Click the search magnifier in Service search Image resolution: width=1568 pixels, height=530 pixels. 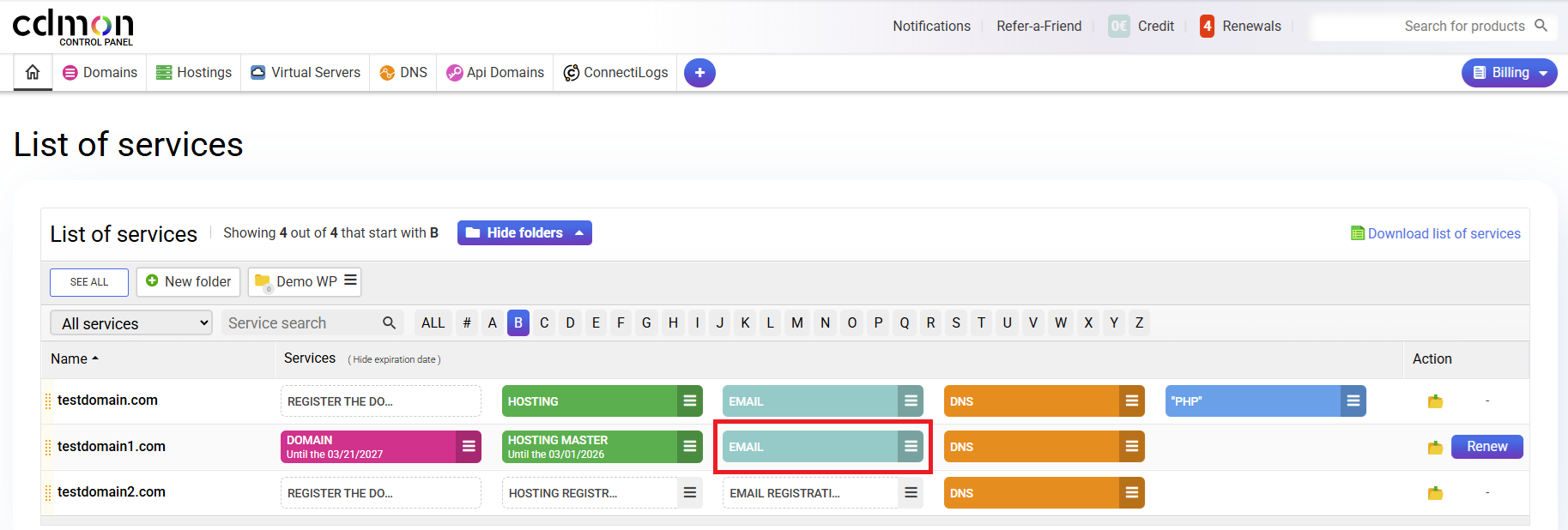tap(389, 323)
